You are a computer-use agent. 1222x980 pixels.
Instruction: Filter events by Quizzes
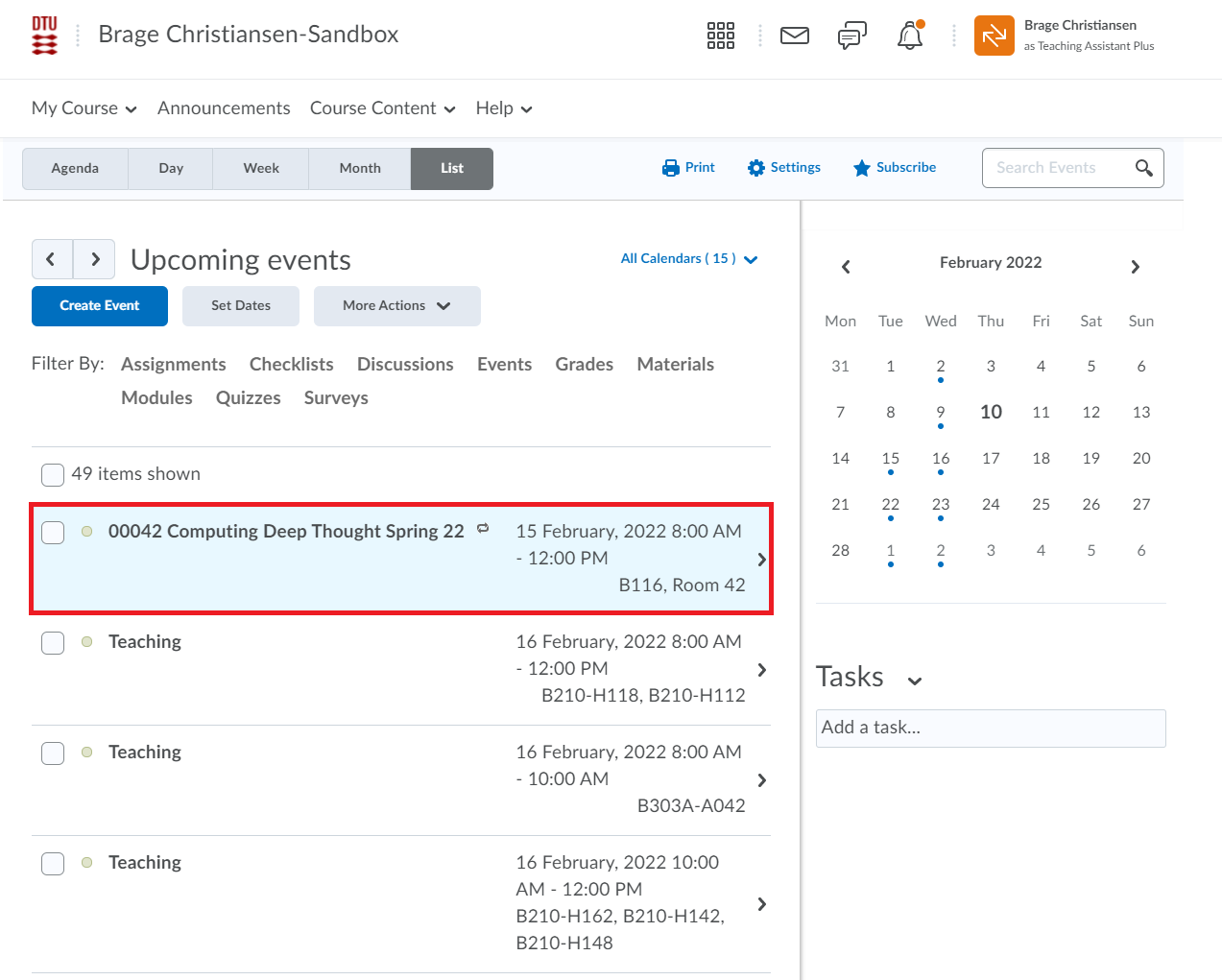248,397
